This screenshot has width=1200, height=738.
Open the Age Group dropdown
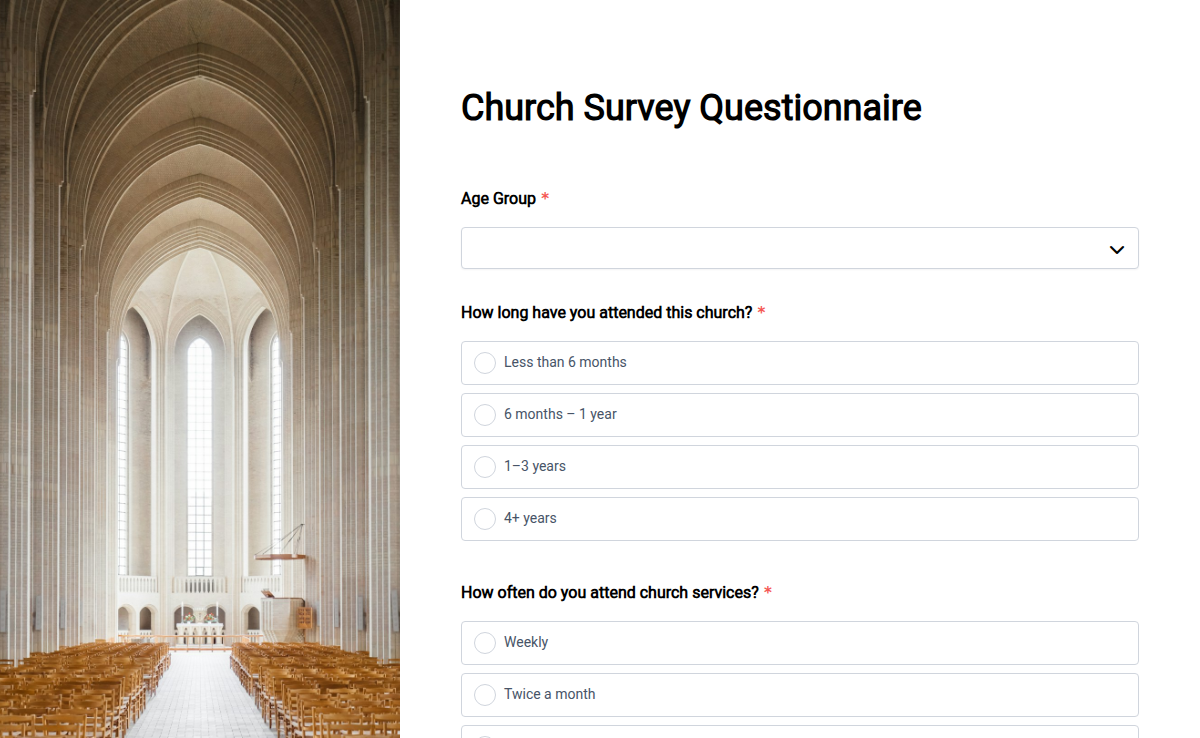(x=799, y=247)
